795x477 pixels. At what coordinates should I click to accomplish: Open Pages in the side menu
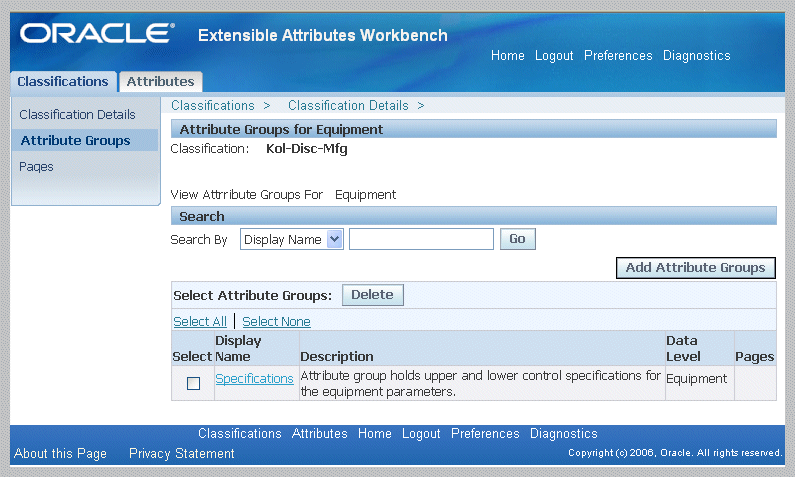36,167
